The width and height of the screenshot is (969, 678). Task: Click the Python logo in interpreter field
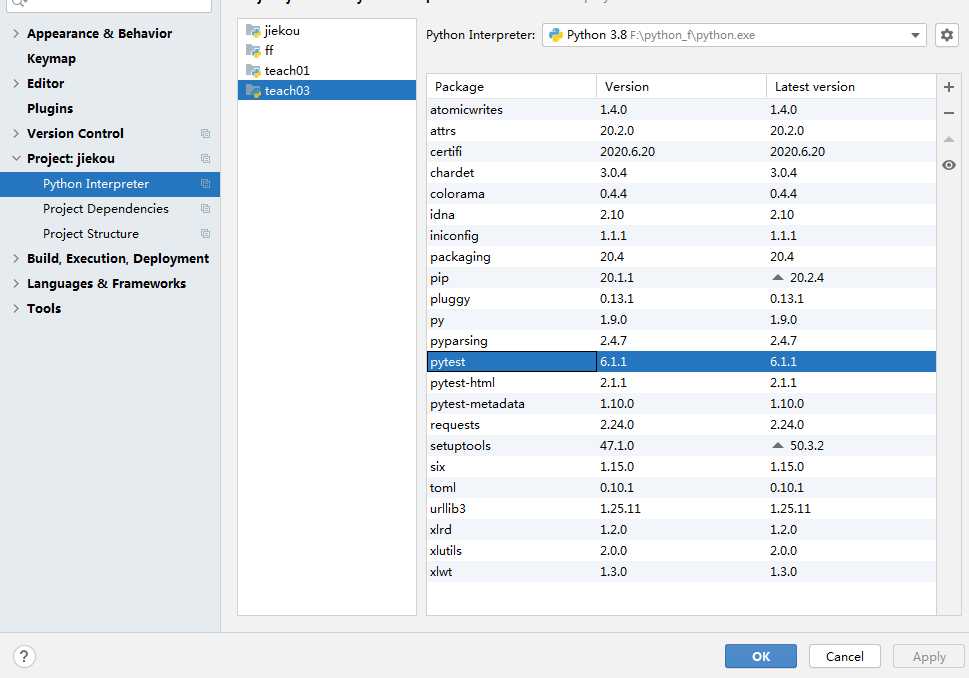556,35
